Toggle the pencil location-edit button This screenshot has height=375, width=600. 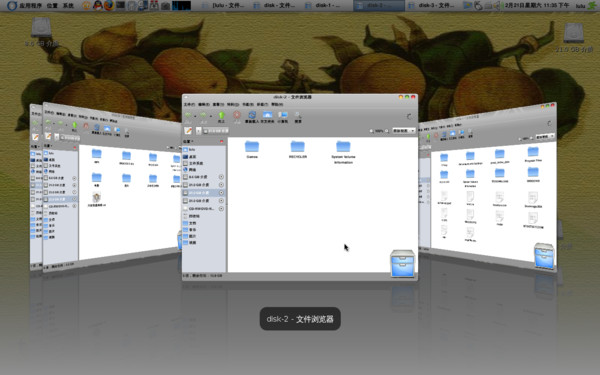pyautogui.click(x=188, y=131)
